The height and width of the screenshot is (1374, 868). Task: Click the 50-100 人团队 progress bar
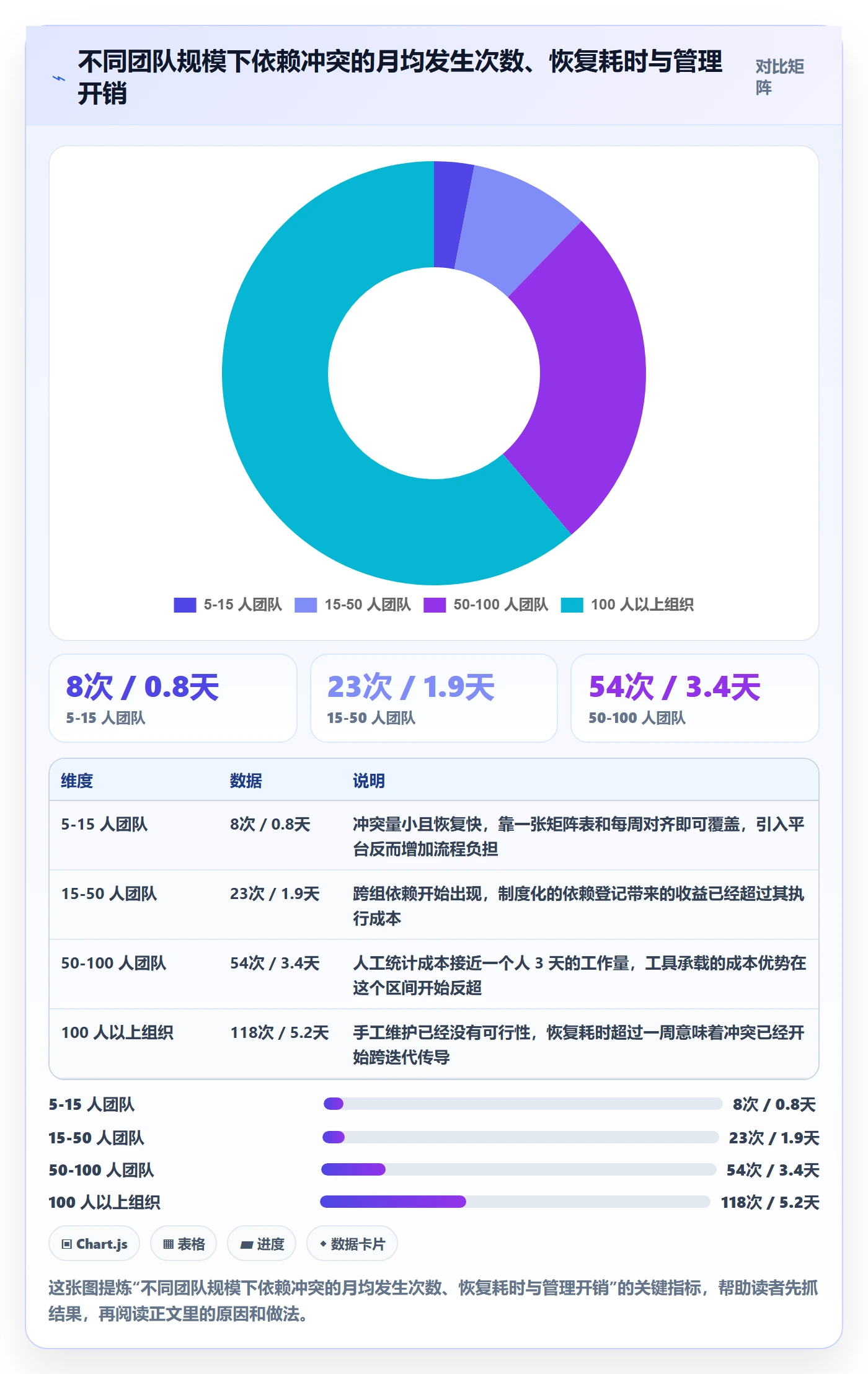[x=519, y=1169]
